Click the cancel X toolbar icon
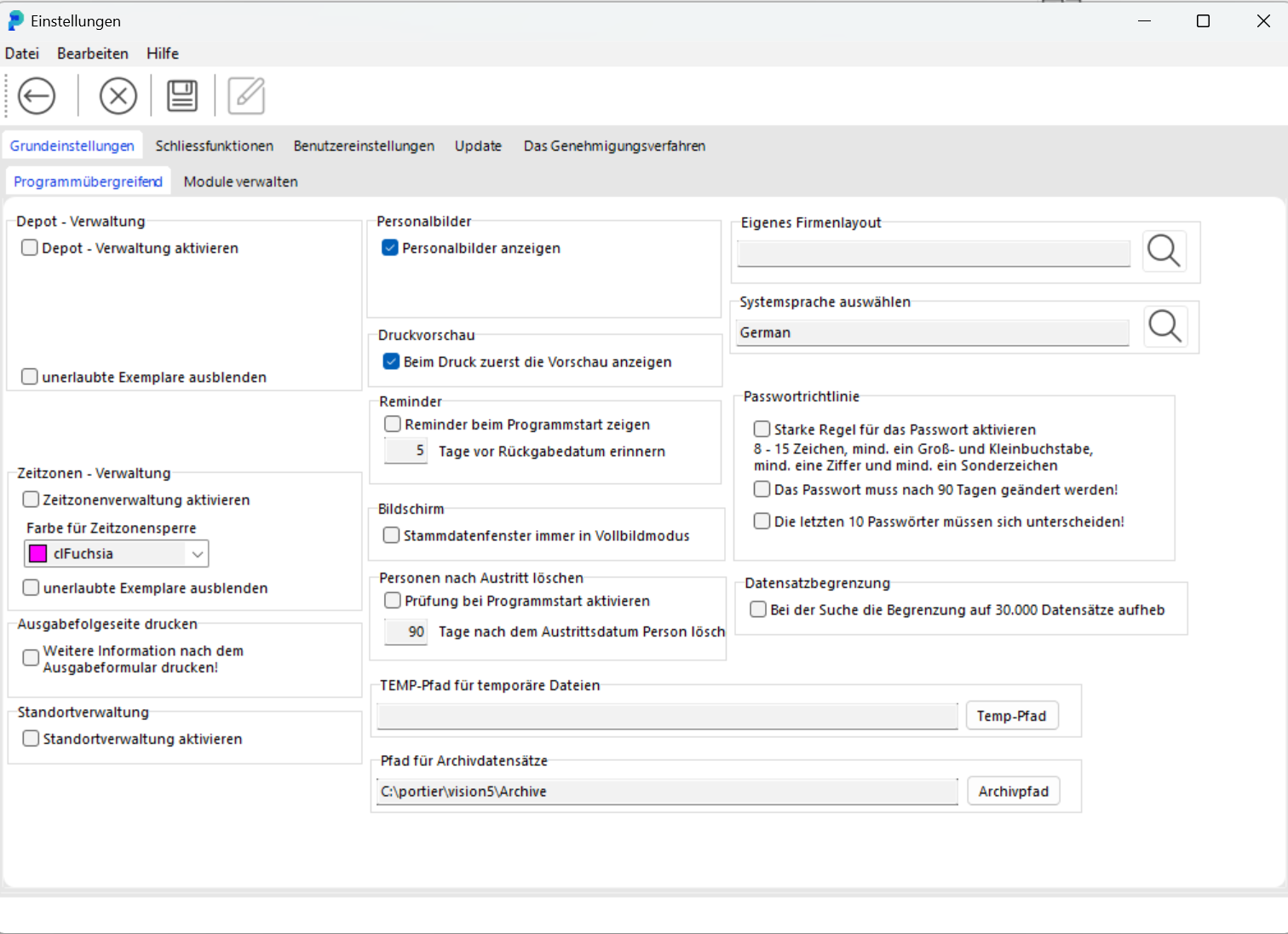This screenshot has width=1288, height=934. coord(118,95)
